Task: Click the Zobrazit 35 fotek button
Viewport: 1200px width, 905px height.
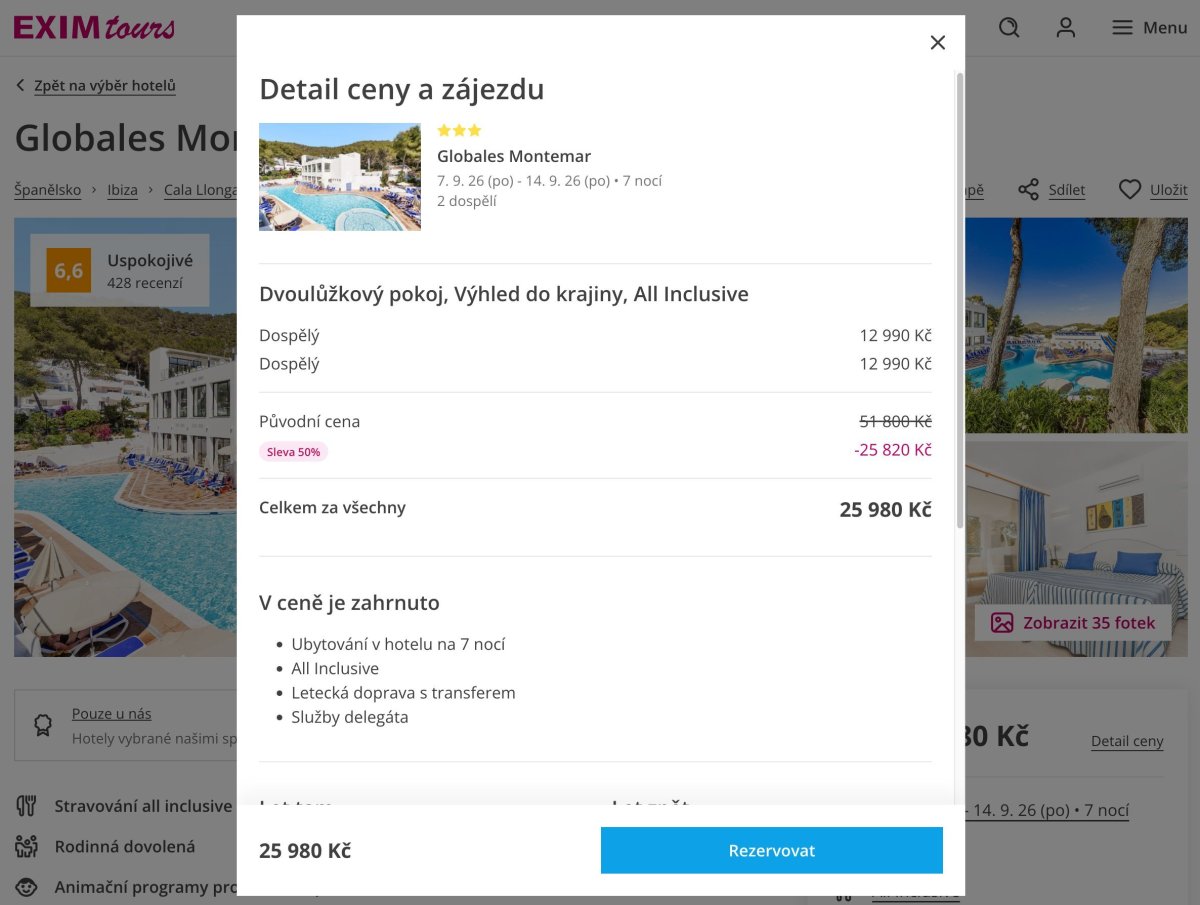Action: [1072, 623]
